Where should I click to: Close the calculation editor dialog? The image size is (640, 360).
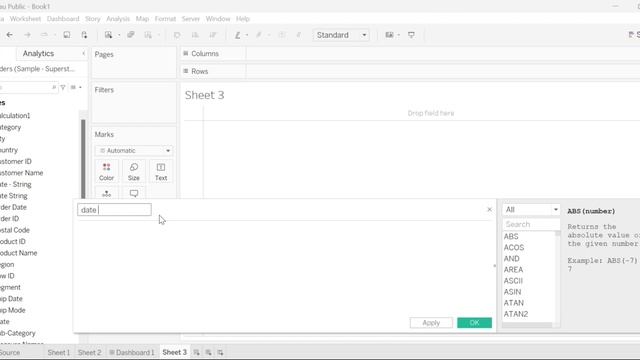click(x=489, y=209)
